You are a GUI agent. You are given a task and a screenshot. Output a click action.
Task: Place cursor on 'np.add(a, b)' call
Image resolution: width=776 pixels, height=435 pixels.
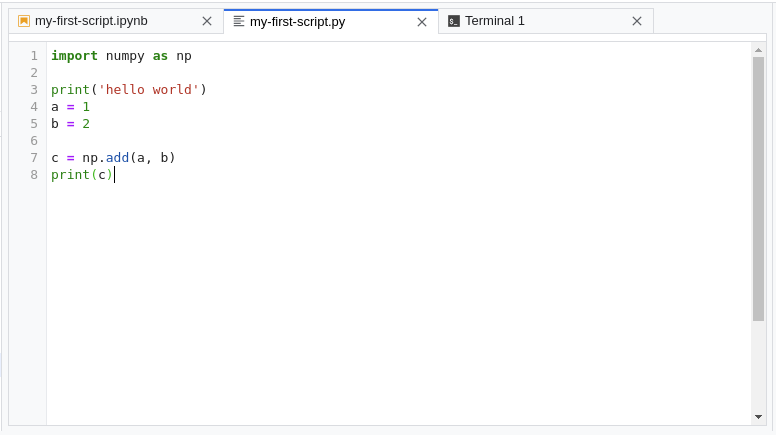(x=129, y=158)
